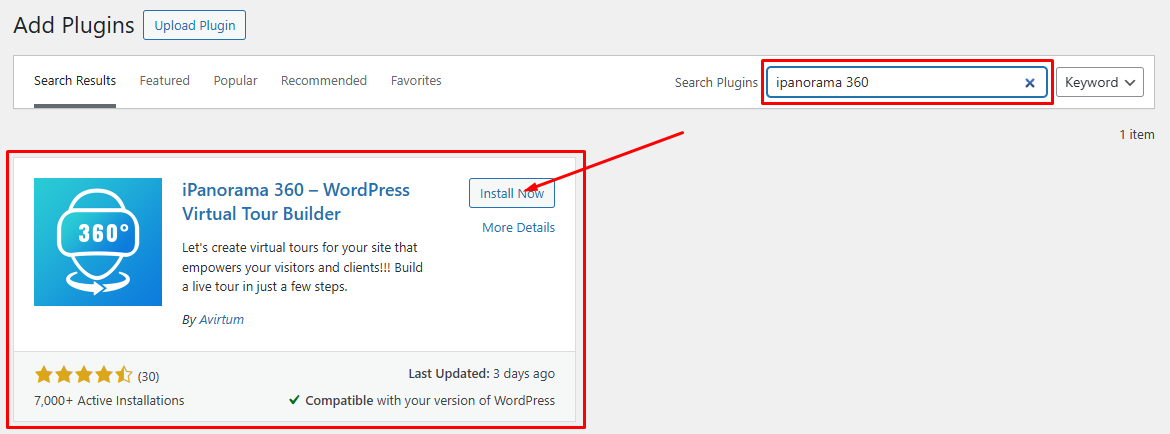Click the Upload Plugin button
This screenshot has height=434, width=1170.
click(195, 25)
